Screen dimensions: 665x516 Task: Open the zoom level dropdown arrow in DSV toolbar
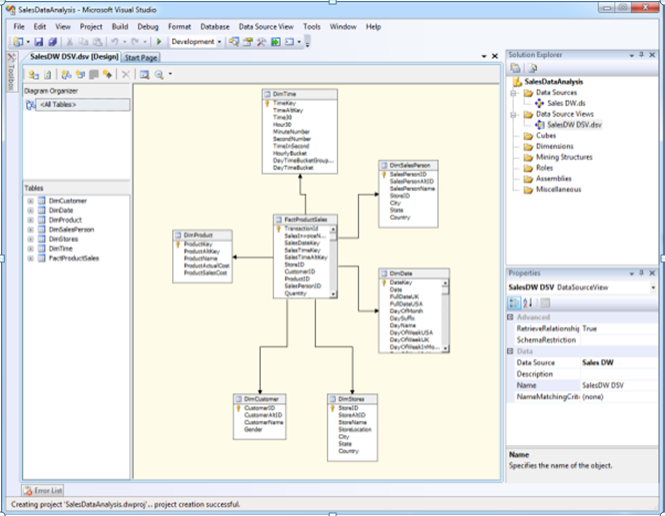point(170,74)
